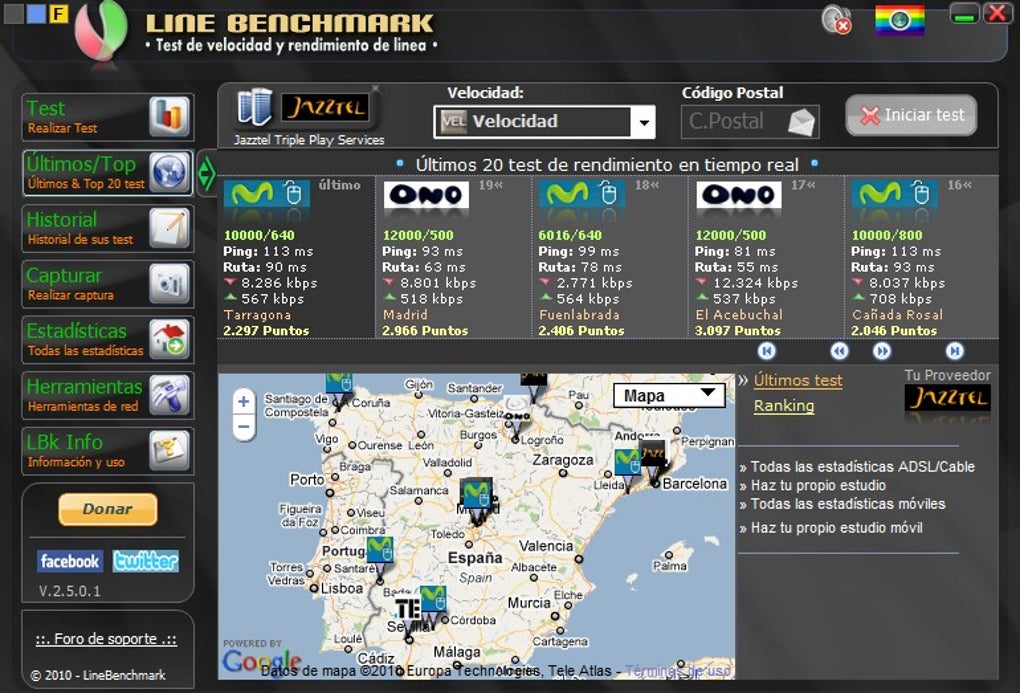
Task: Open the facebook page button
Action: click(x=70, y=561)
